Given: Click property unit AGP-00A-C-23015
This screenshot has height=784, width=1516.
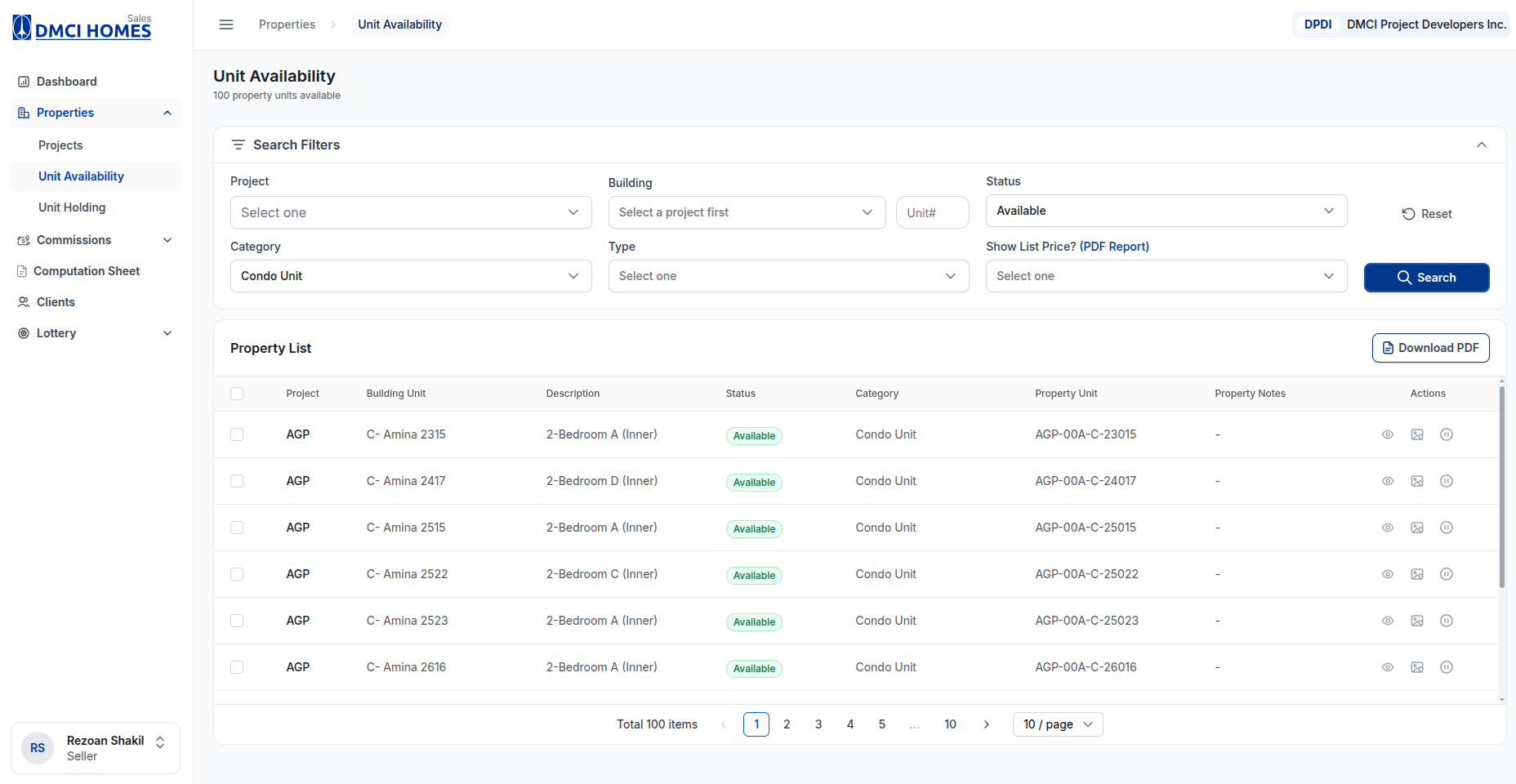Looking at the screenshot, I should (1086, 434).
